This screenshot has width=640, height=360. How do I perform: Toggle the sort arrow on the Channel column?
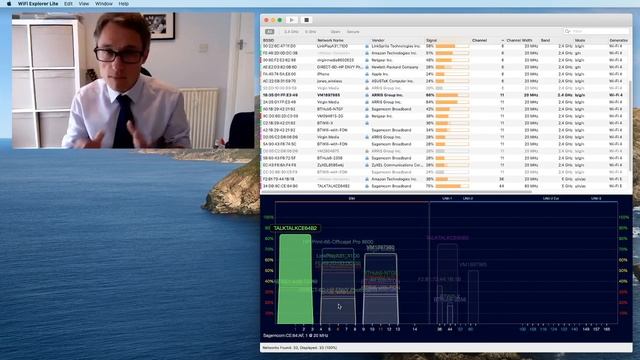tap(502, 40)
